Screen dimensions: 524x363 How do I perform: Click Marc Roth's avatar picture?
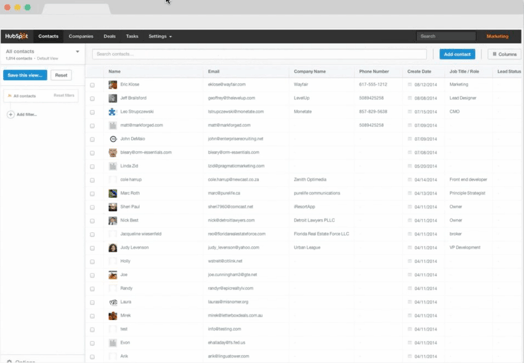click(113, 193)
